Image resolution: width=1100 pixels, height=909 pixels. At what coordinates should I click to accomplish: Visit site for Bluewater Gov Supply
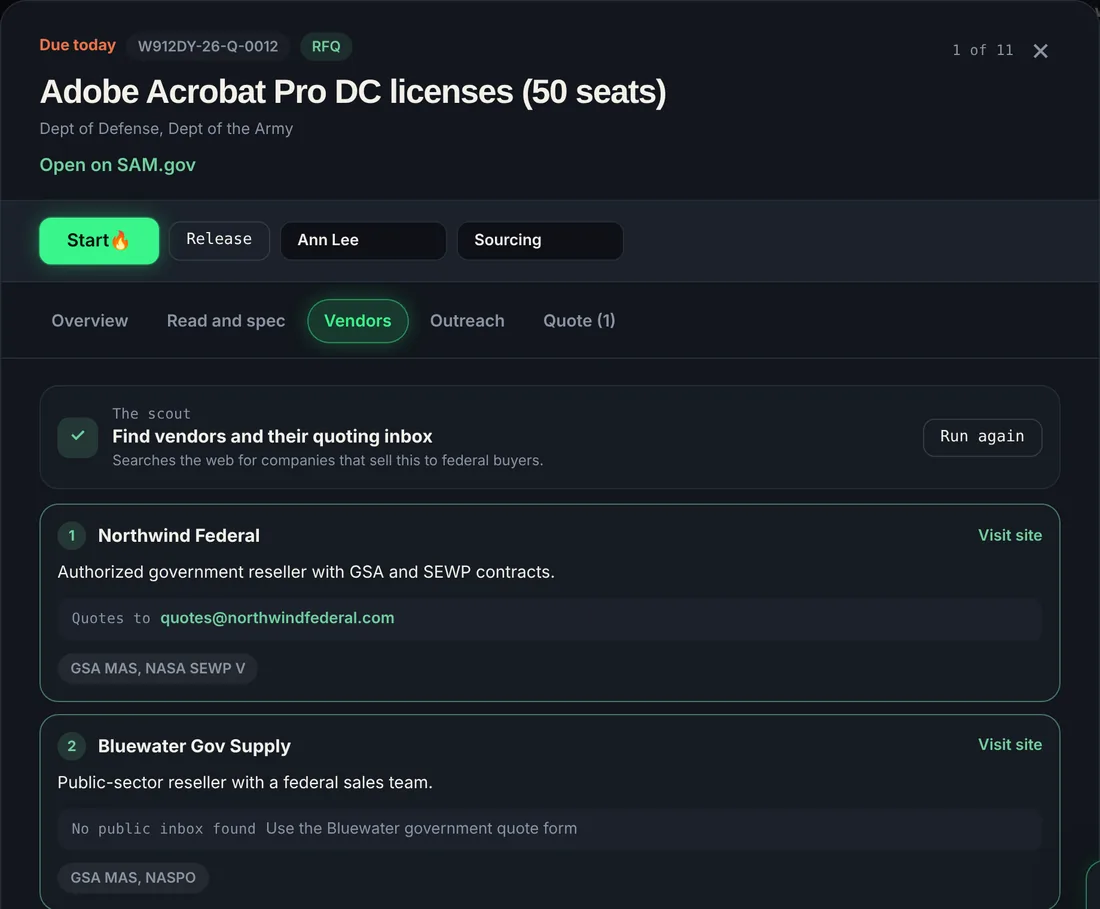pos(1010,744)
